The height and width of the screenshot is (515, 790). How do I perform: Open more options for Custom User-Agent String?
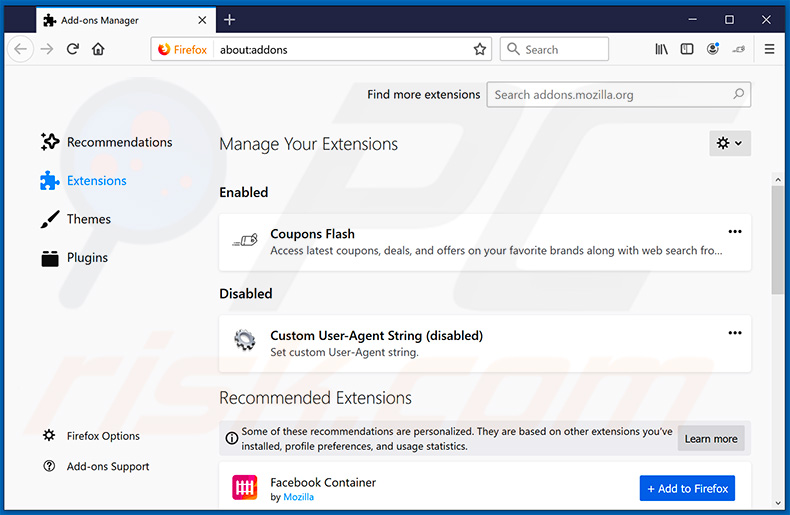[x=735, y=333]
